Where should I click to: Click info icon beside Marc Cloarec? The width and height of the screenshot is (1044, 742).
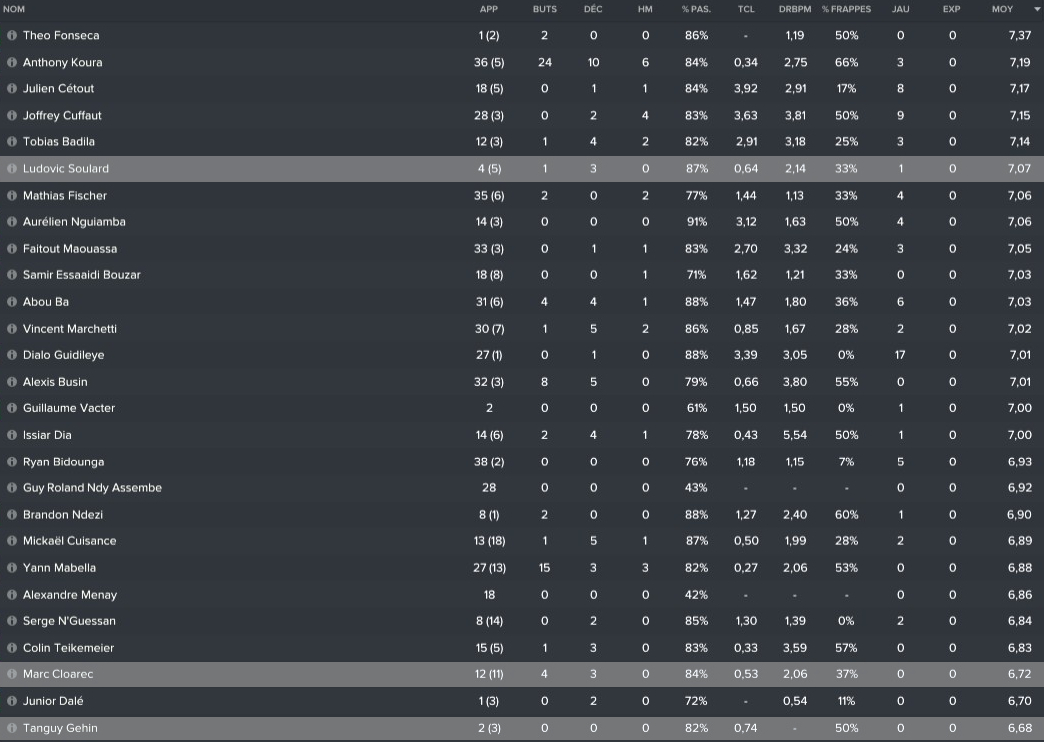(12, 674)
